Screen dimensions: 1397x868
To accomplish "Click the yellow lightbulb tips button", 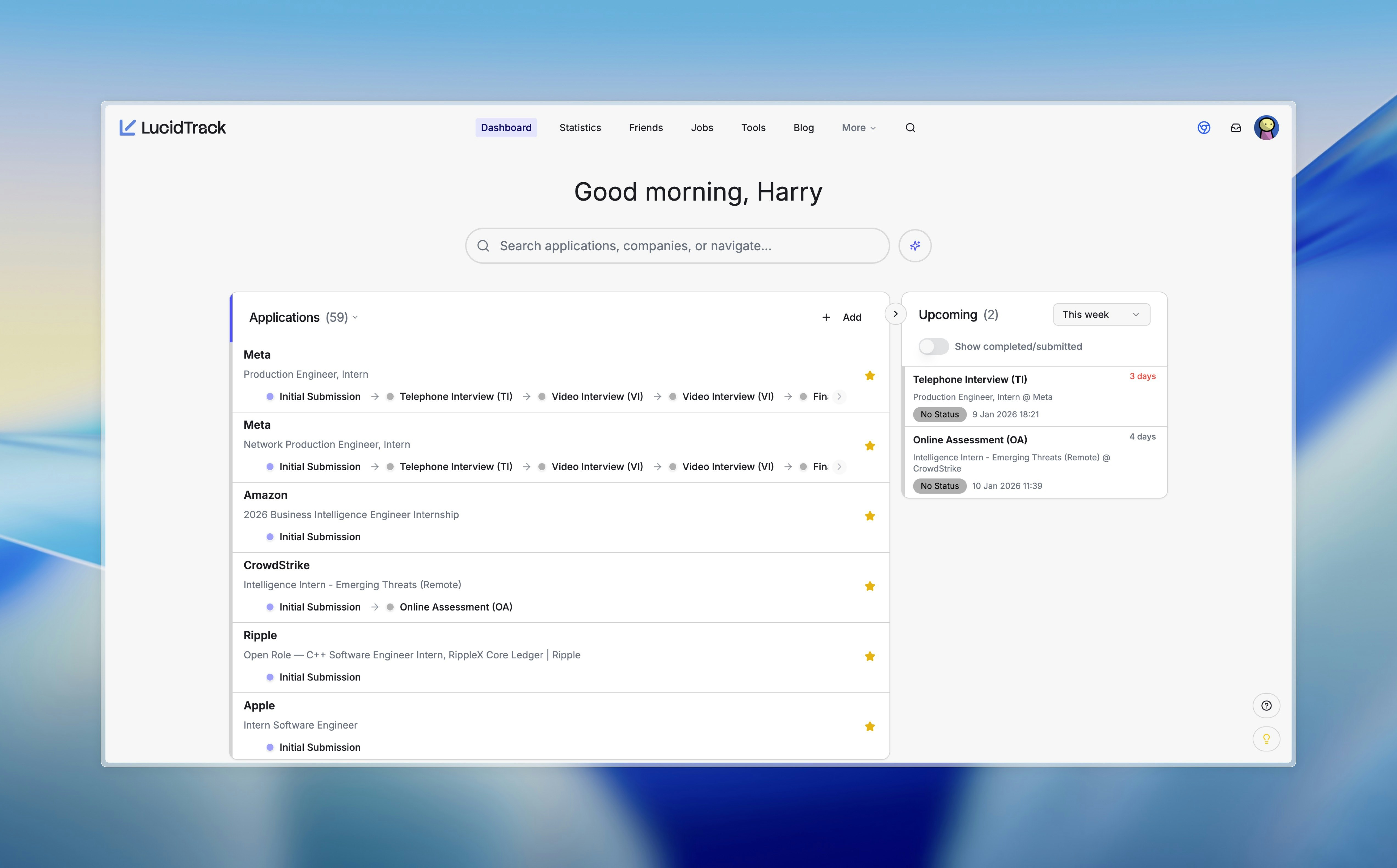I will point(1267,739).
